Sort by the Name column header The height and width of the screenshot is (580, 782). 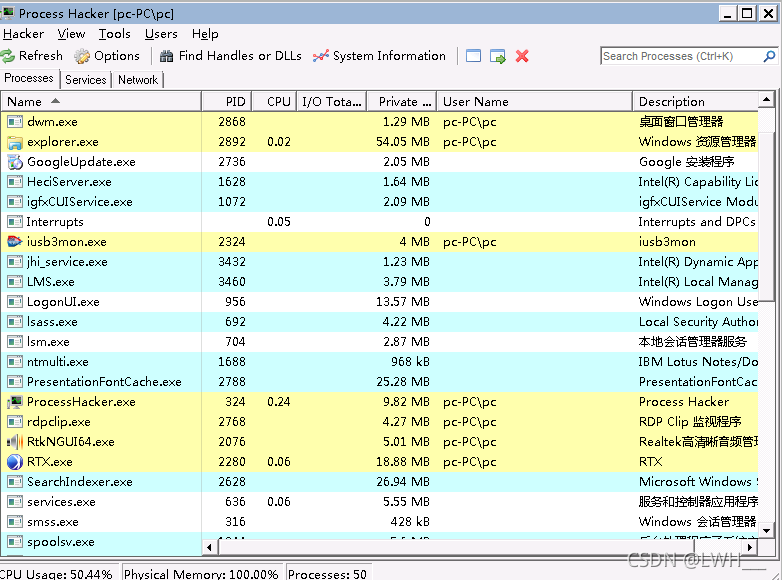point(101,102)
